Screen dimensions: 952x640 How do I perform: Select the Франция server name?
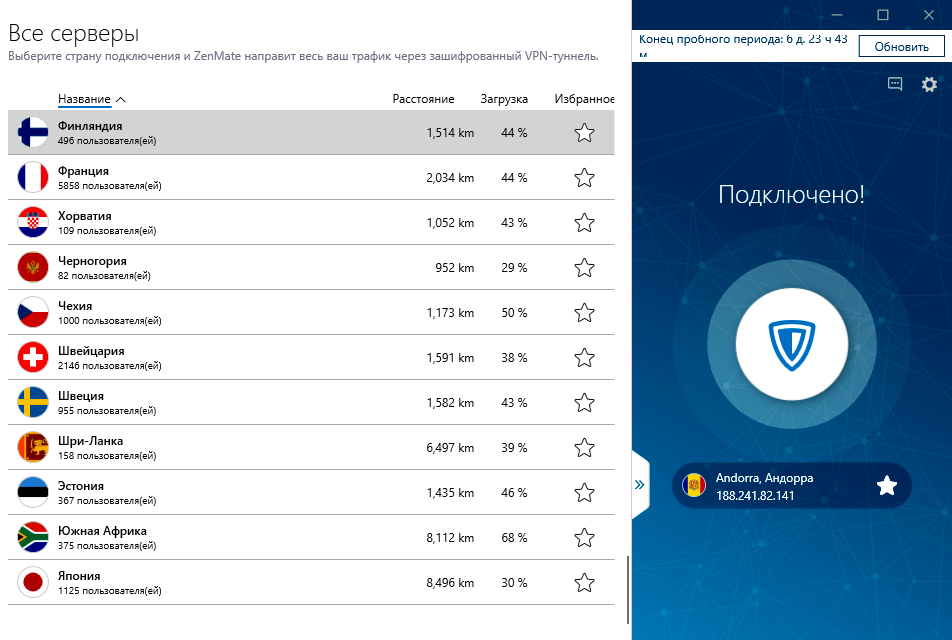(83, 171)
